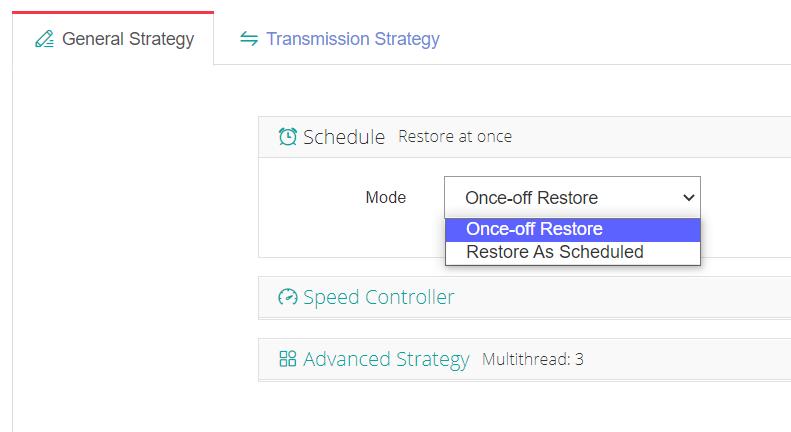Click the transfer arrows icon beside Transmission Strategy

point(249,38)
